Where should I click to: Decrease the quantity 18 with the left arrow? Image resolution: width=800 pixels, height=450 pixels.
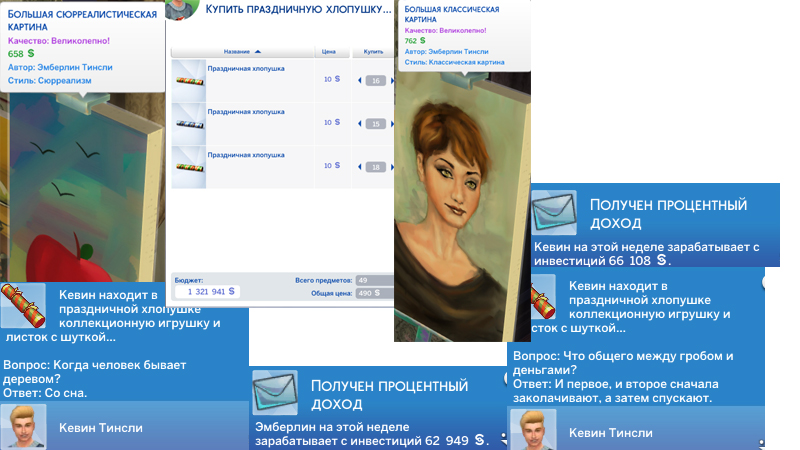coord(360,167)
